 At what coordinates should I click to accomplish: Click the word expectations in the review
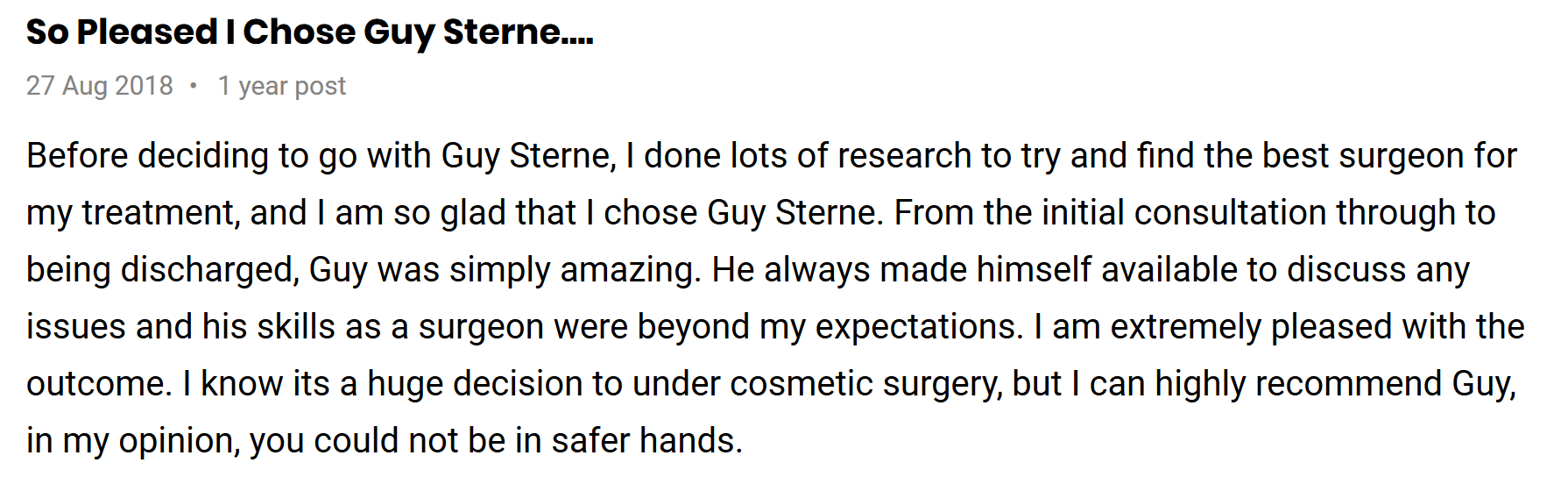click(919, 328)
